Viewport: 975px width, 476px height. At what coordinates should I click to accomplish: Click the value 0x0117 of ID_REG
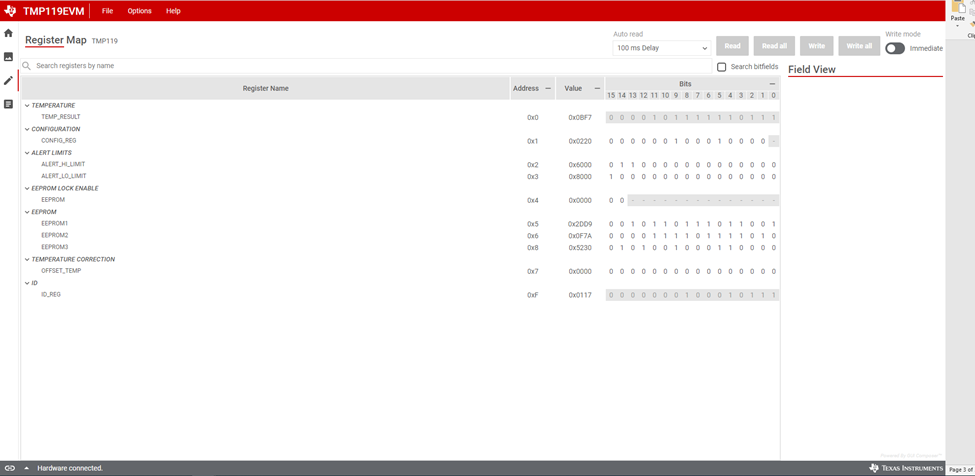[580, 295]
